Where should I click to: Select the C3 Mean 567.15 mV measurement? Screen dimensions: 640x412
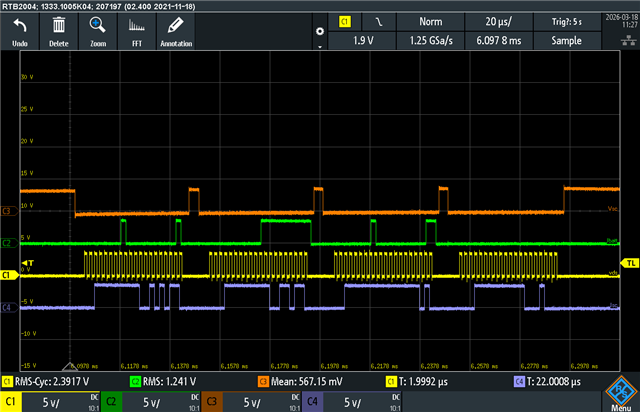tap(300, 382)
